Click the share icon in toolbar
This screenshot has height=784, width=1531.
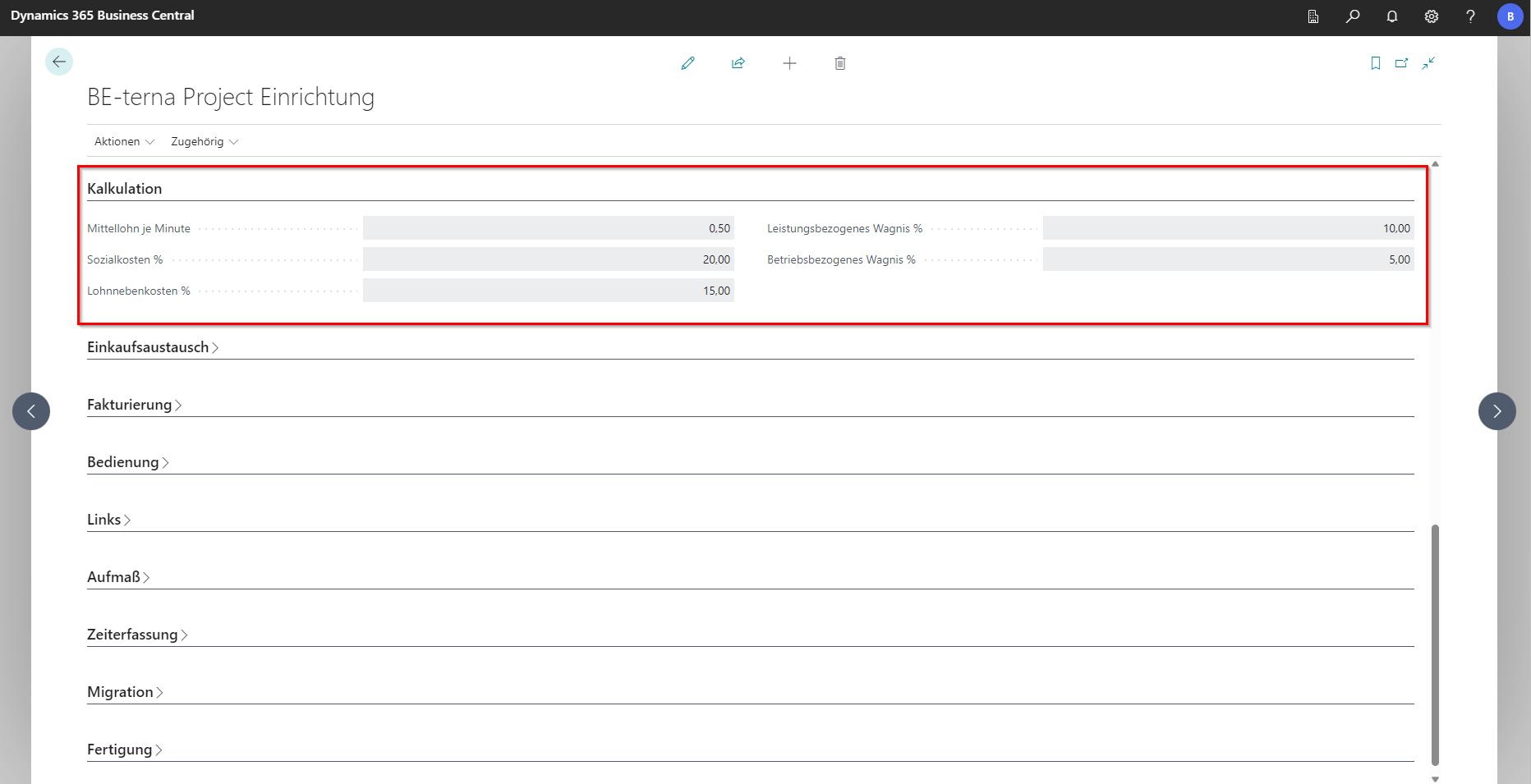point(738,63)
